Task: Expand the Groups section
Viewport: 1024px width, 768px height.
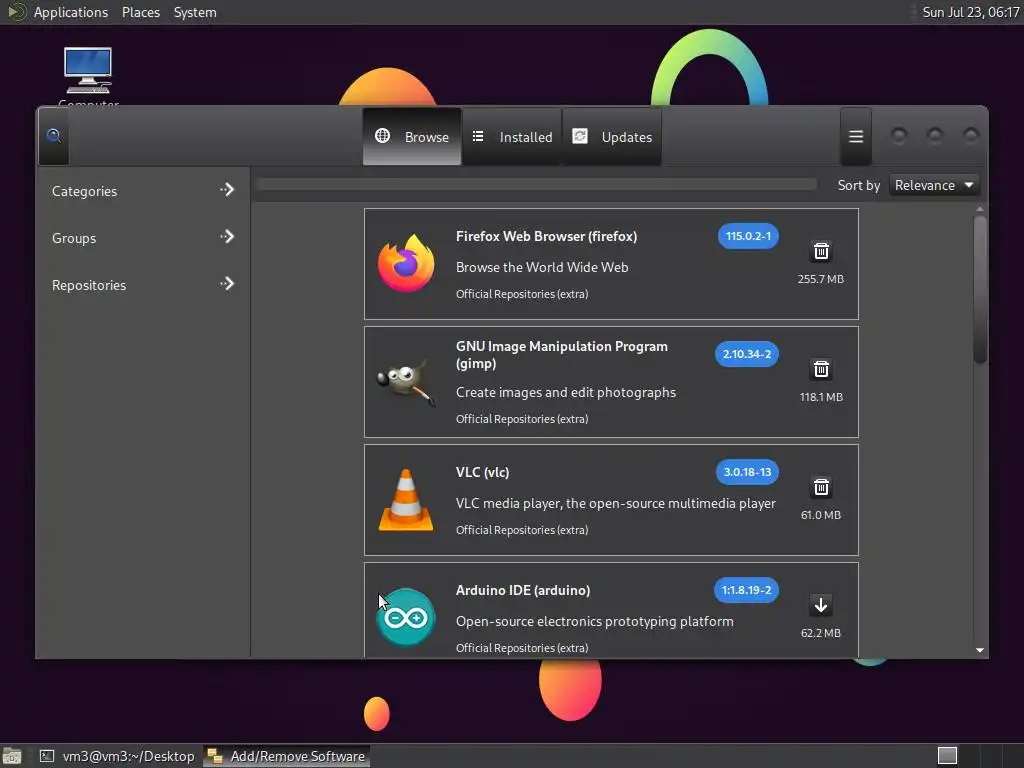Action: (142, 238)
